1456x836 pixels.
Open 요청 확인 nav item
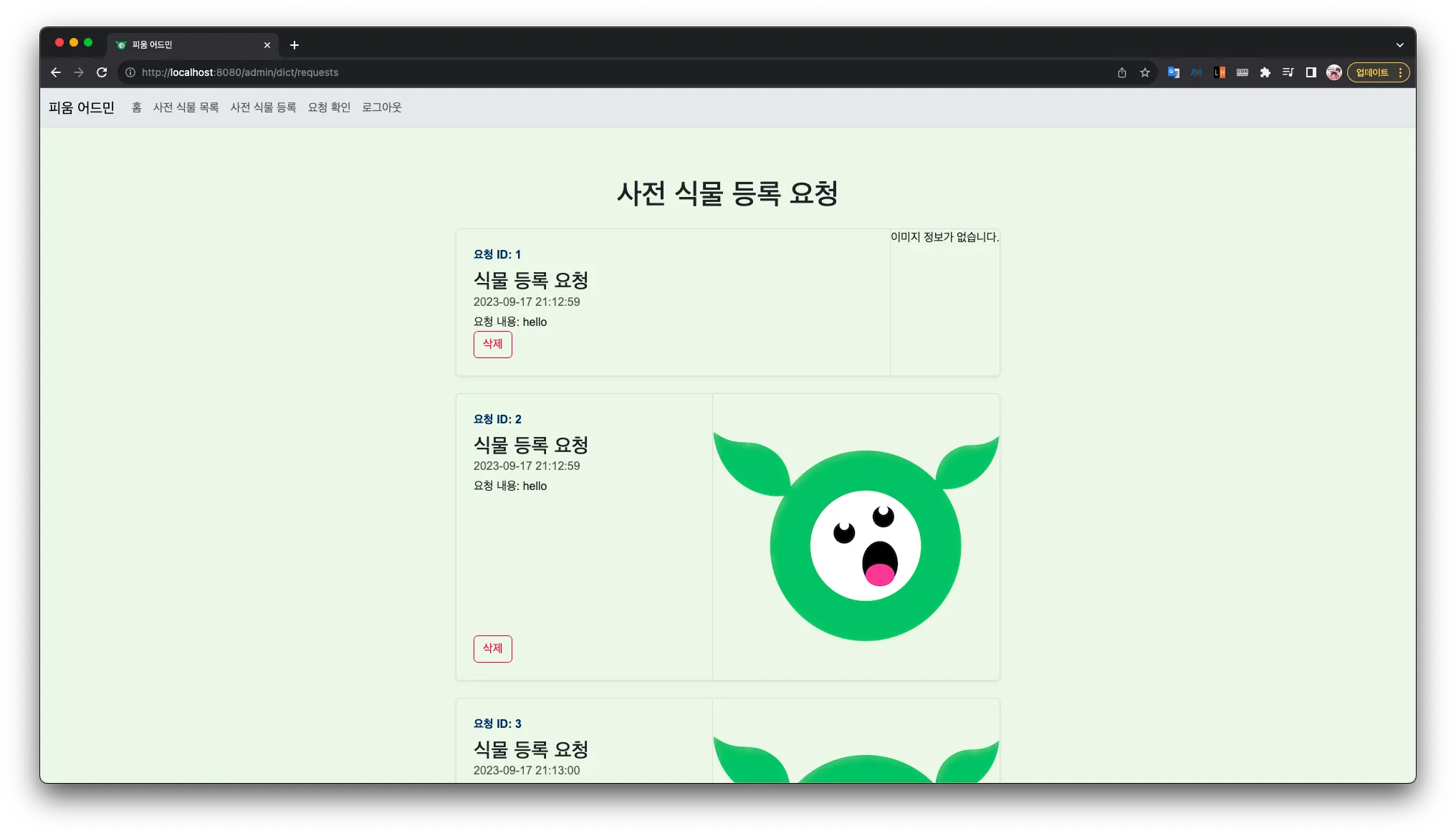[x=329, y=107]
